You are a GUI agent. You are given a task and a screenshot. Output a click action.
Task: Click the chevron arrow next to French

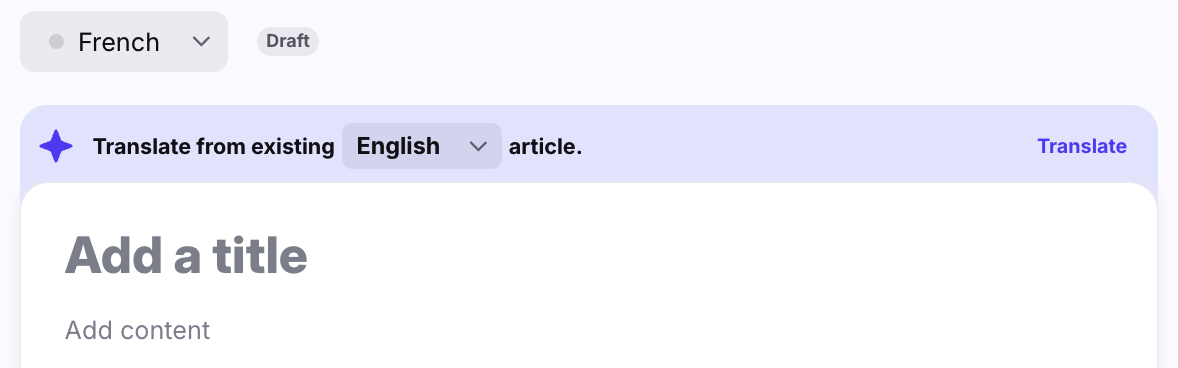tap(201, 41)
